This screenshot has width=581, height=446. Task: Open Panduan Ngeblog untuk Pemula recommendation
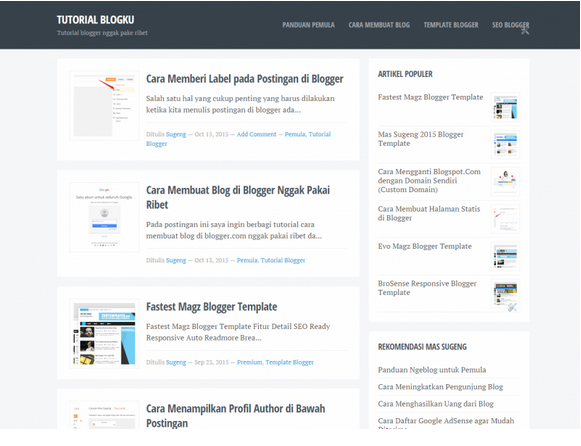pos(432,370)
